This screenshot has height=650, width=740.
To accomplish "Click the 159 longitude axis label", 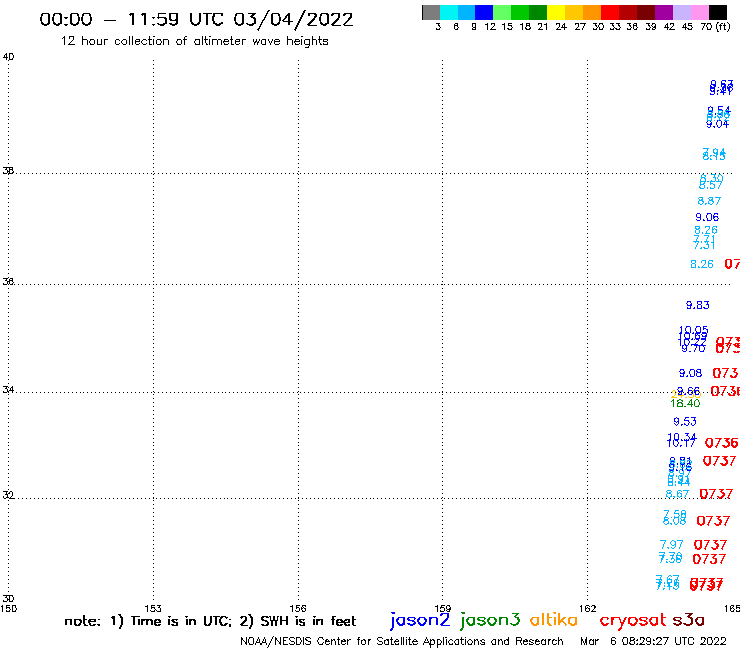I will click(443, 609).
